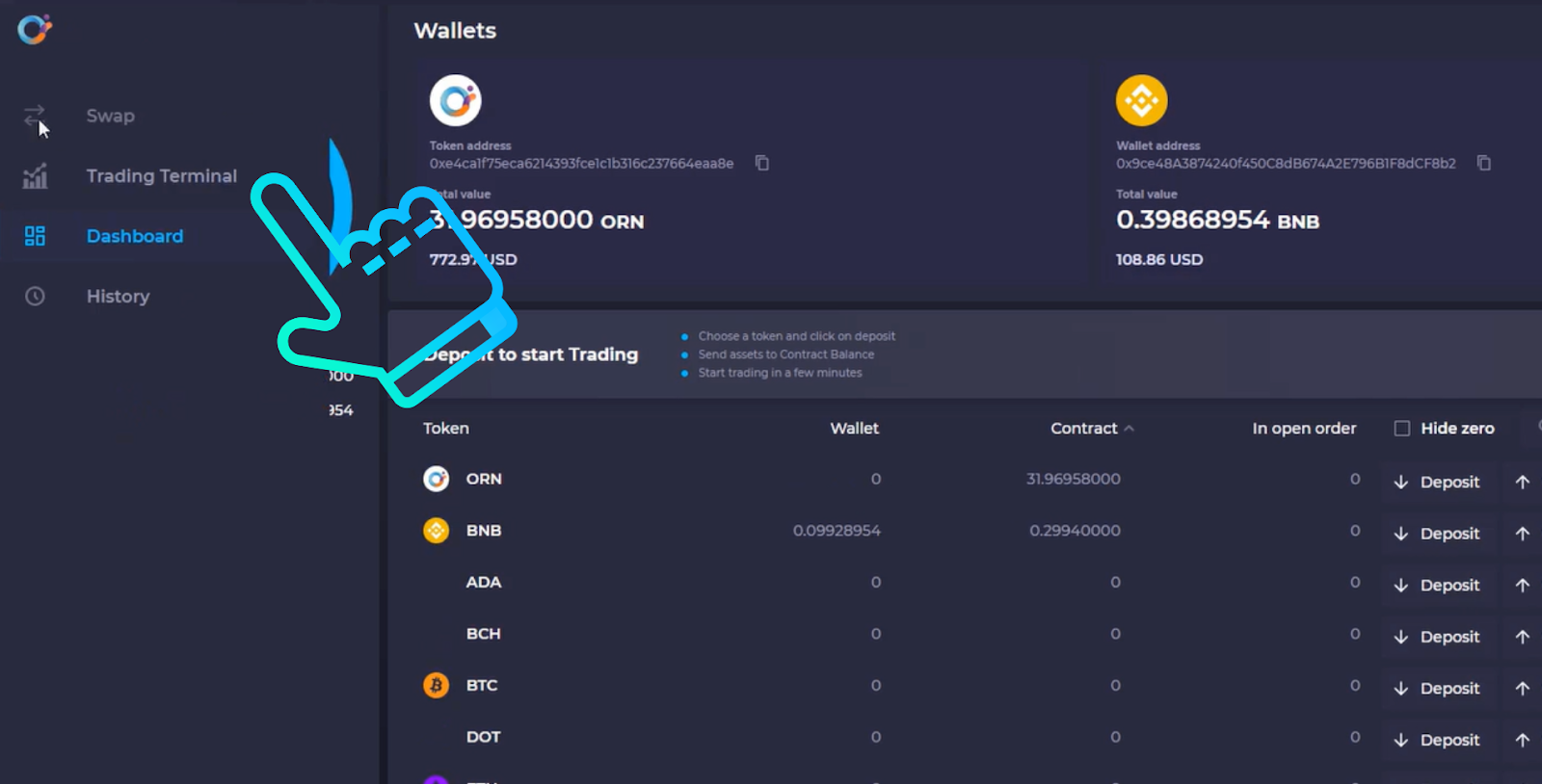Click the ADA row withdraw up-arrow
The height and width of the screenshot is (784, 1542).
pyautogui.click(x=1523, y=585)
